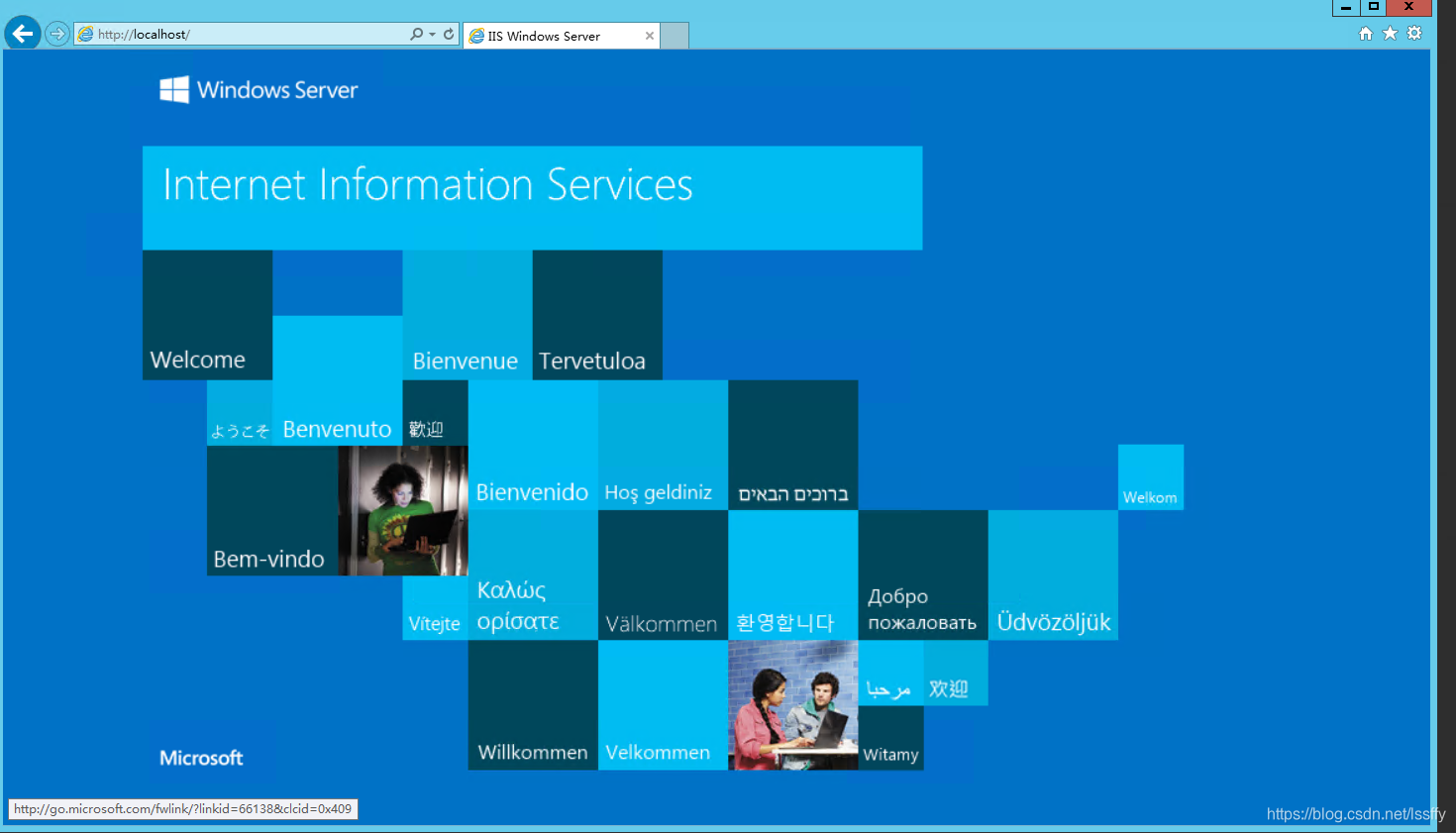Click the Welcome tile
Image resolution: width=1456 pixels, height=833 pixels.
tap(207, 315)
